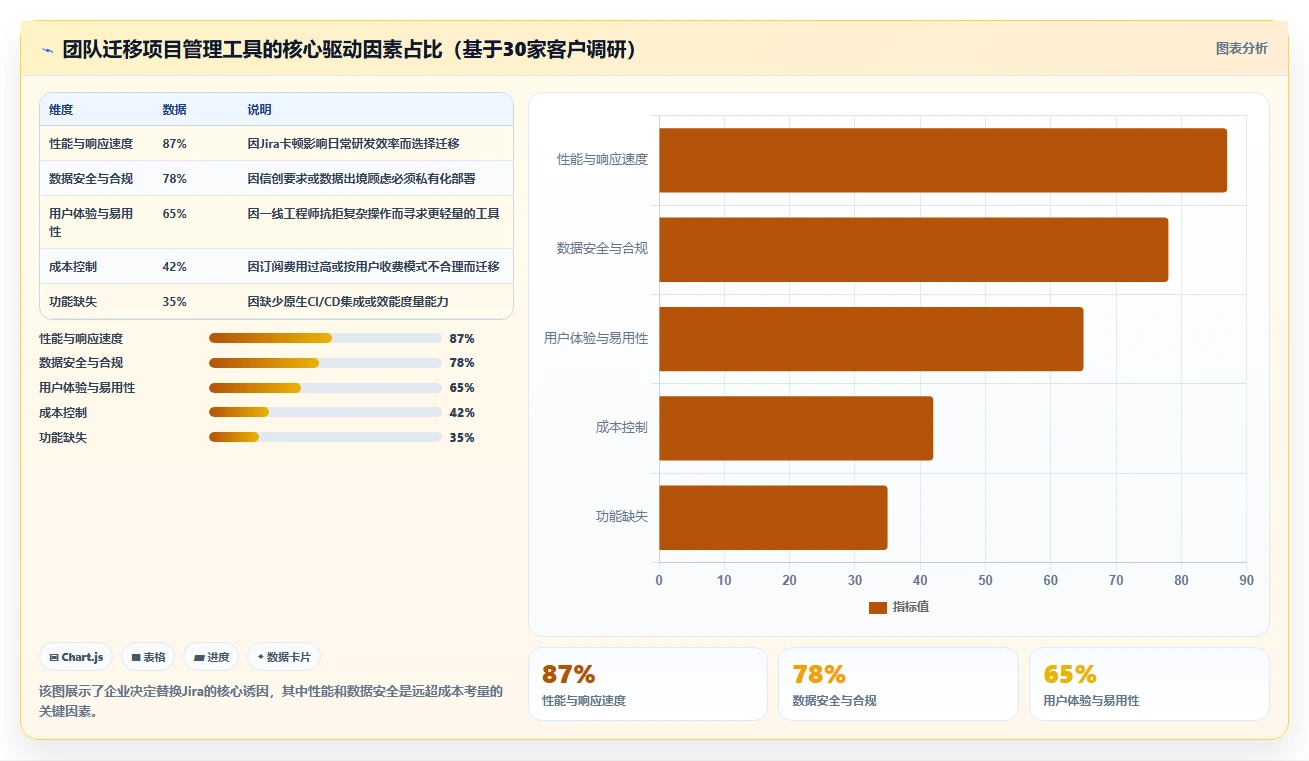The image size is (1309, 761).
Task: Open the 65% 用户体验与易用性 data card
Action: 1149,684
